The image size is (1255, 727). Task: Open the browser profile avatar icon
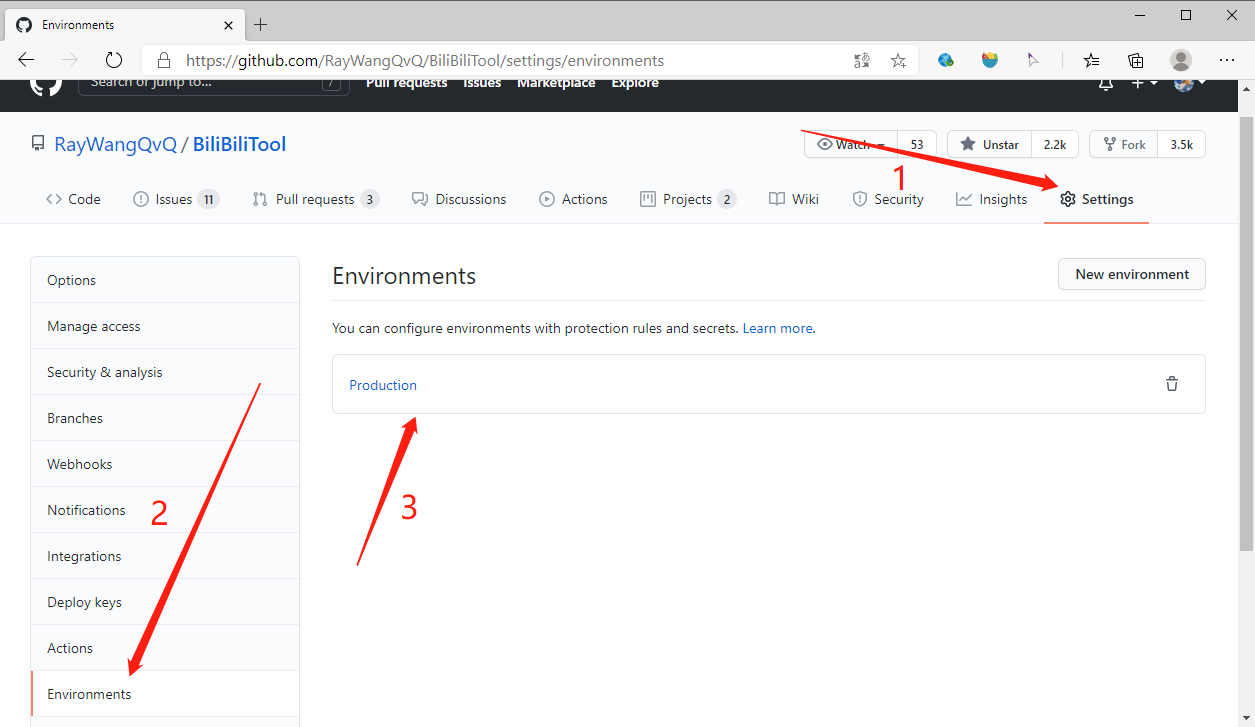tap(1181, 60)
